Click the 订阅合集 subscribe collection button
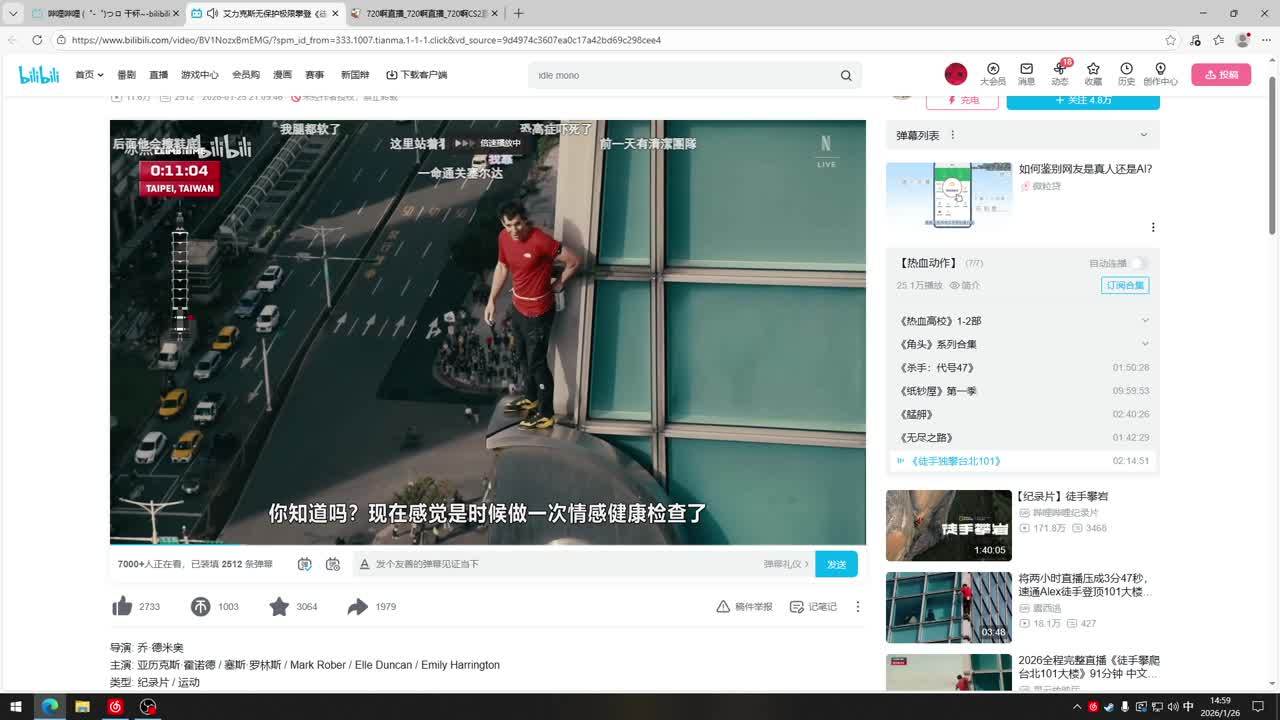This screenshot has height=720, width=1280. coord(1125,285)
